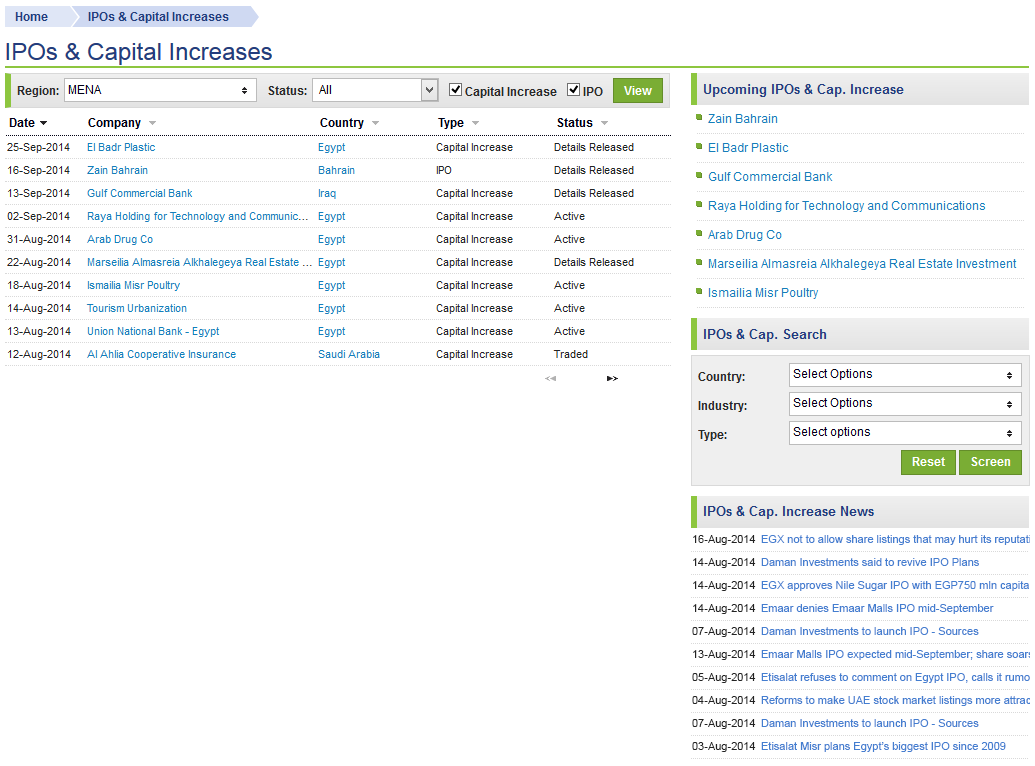Click the Country column sort arrow
The width and height of the screenshot is (1035, 766).
(x=376, y=123)
